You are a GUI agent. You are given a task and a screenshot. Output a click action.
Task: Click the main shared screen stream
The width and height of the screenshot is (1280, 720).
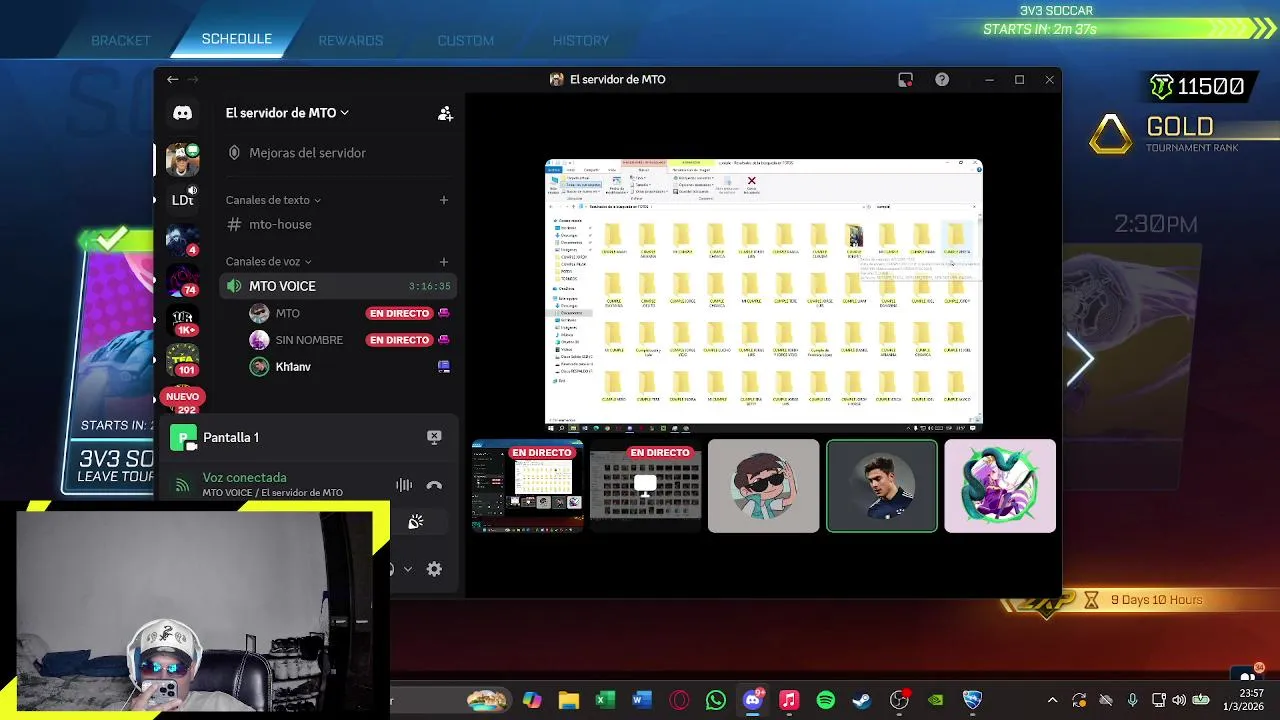764,294
